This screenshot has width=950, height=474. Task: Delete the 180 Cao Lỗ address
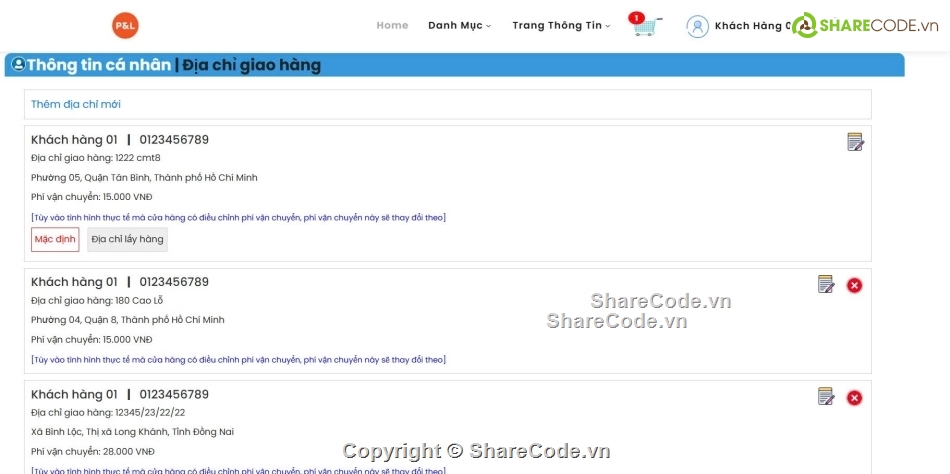point(854,285)
